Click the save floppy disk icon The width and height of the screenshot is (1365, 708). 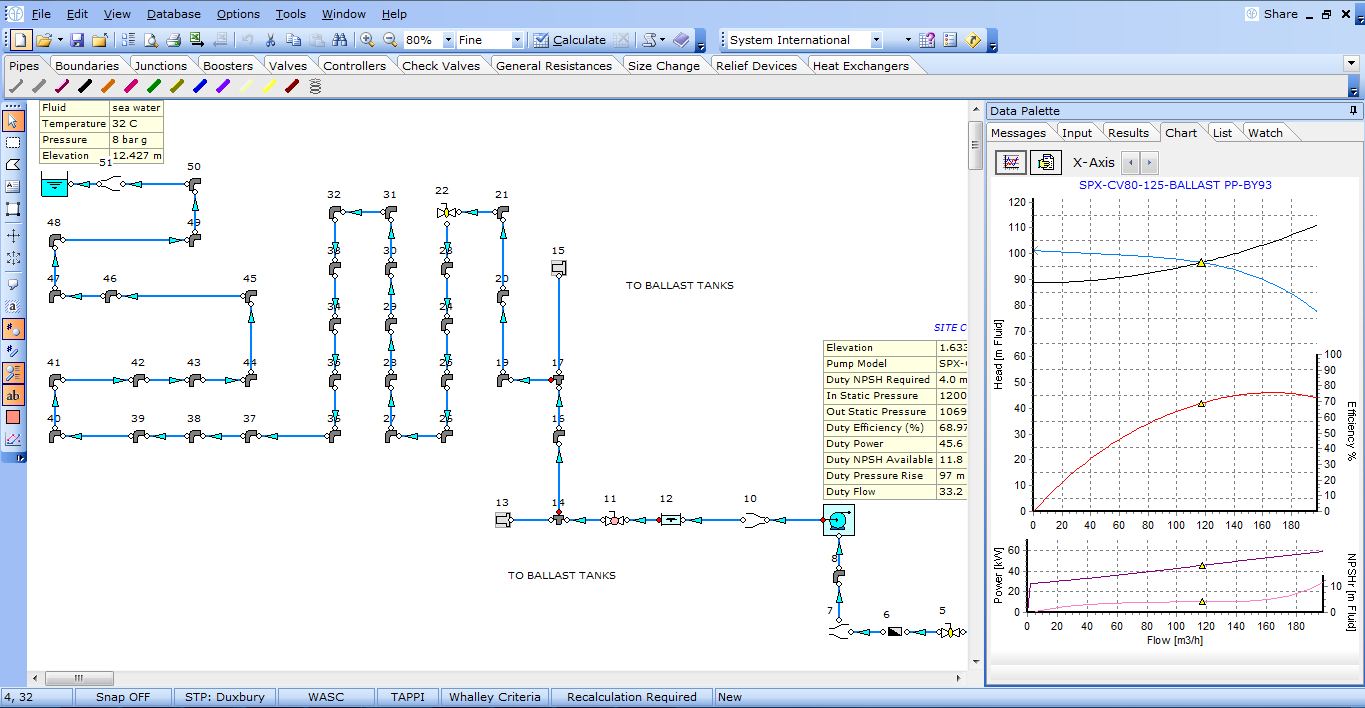click(x=77, y=40)
